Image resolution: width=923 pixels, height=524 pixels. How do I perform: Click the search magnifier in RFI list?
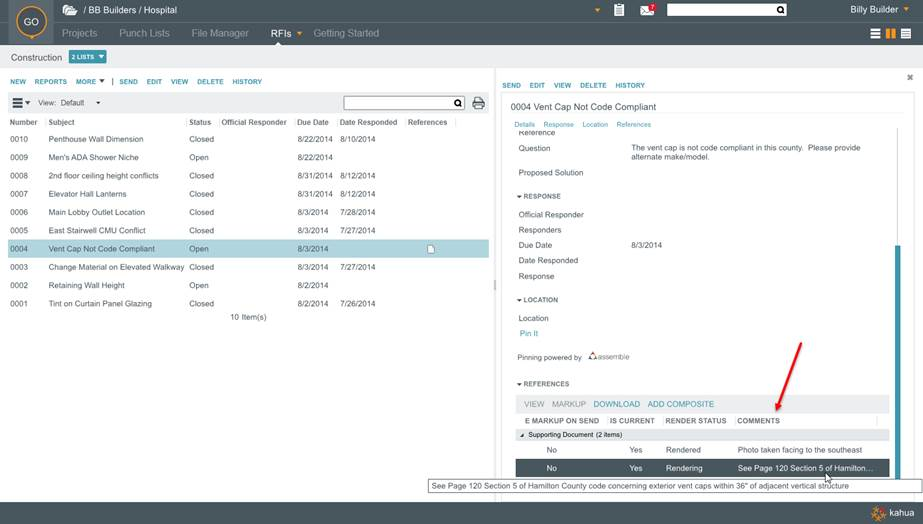click(x=458, y=103)
